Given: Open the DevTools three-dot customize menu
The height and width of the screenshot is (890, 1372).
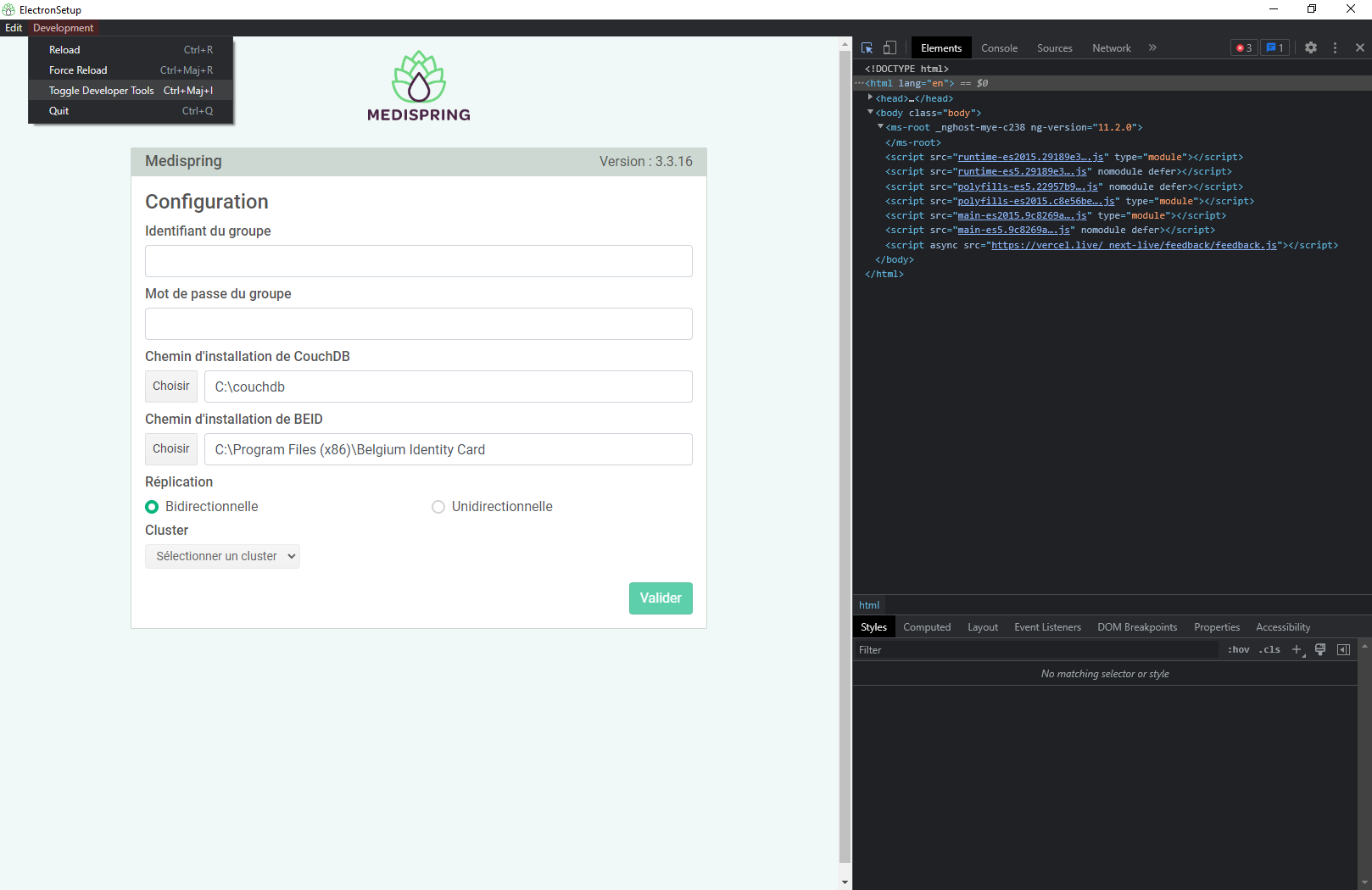Looking at the screenshot, I should click(x=1335, y=47).
